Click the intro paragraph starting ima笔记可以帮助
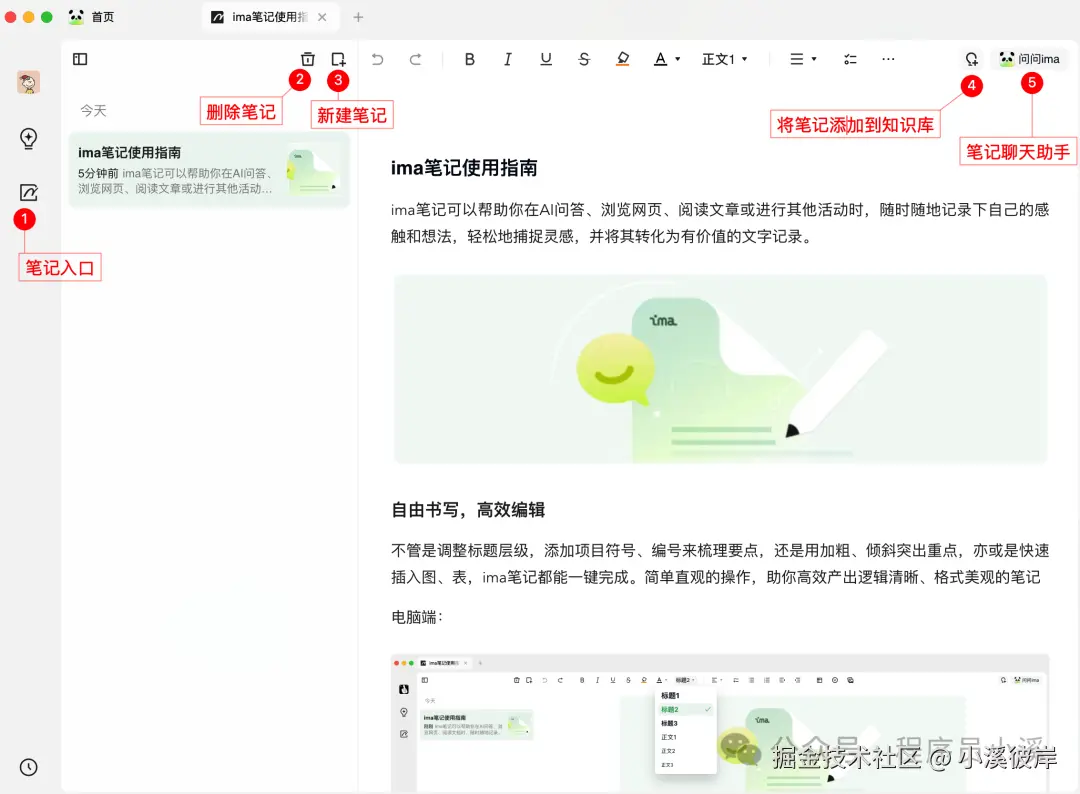Image resolution: width=1080 pixels, height=794 pixels. (x=720, y=223)
